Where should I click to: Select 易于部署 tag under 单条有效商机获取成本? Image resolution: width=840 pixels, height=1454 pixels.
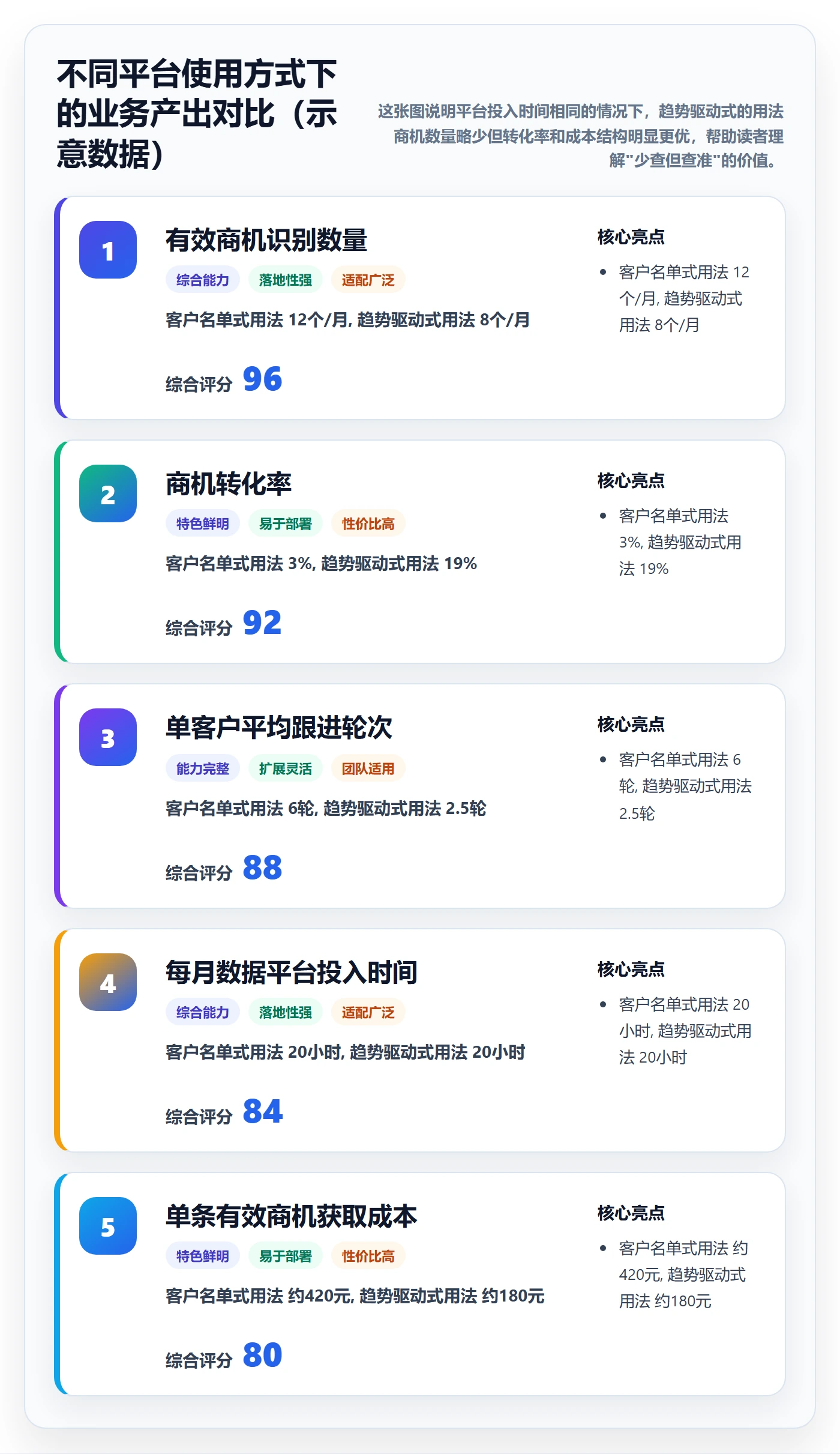(x=286, y=1256)
